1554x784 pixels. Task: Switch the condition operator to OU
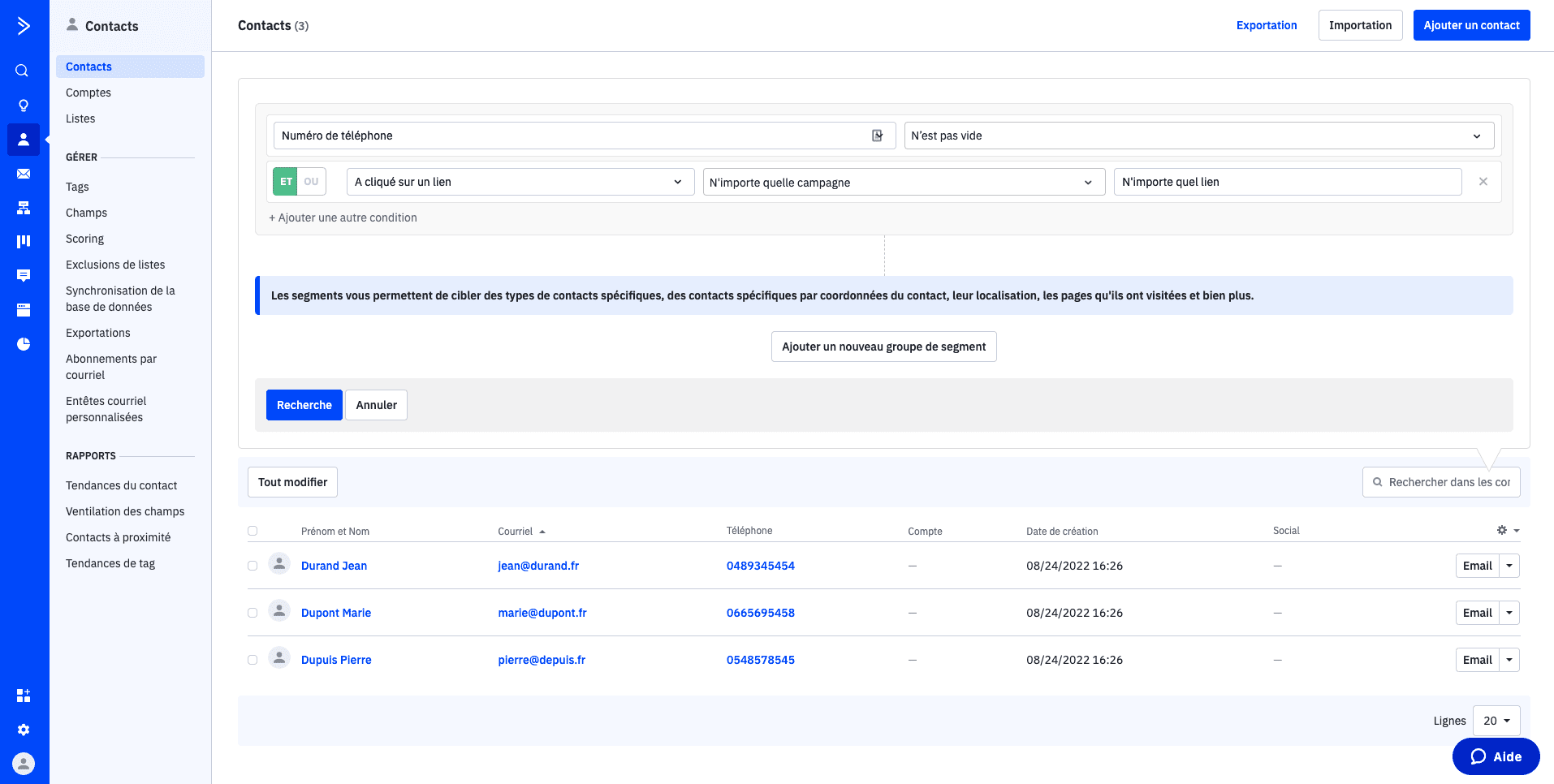coord(312,182)
